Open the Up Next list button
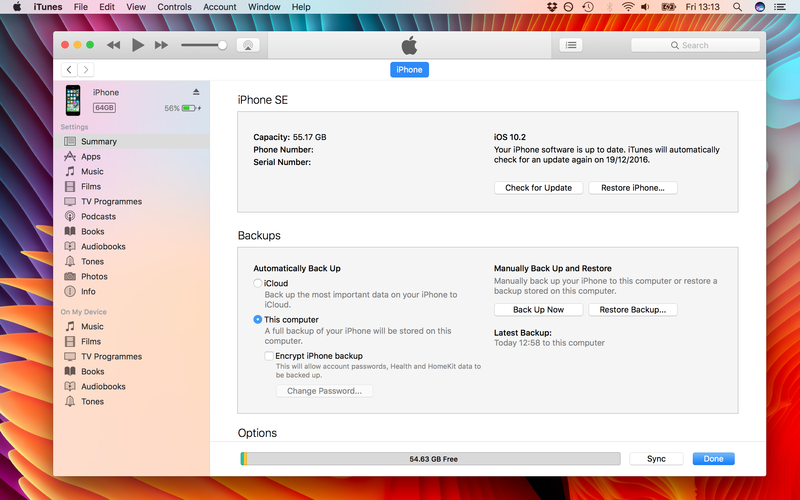Screen dimensions: 800x500 click(x=571, y=45)
